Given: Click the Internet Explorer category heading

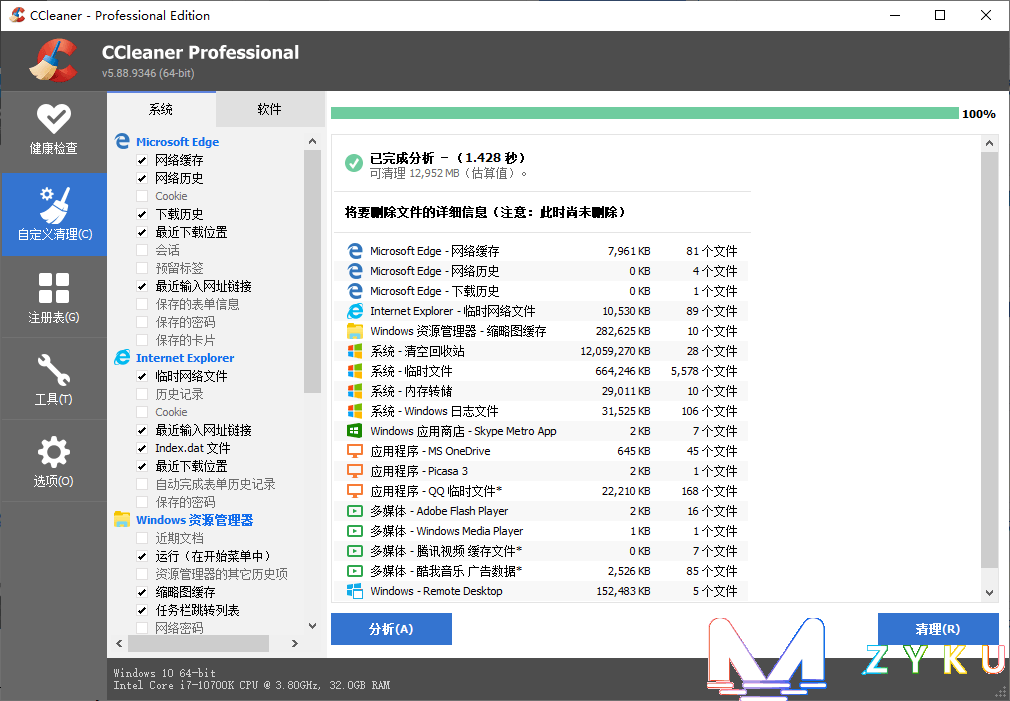Looking at the screenshot, I should (x=185, y=358).
